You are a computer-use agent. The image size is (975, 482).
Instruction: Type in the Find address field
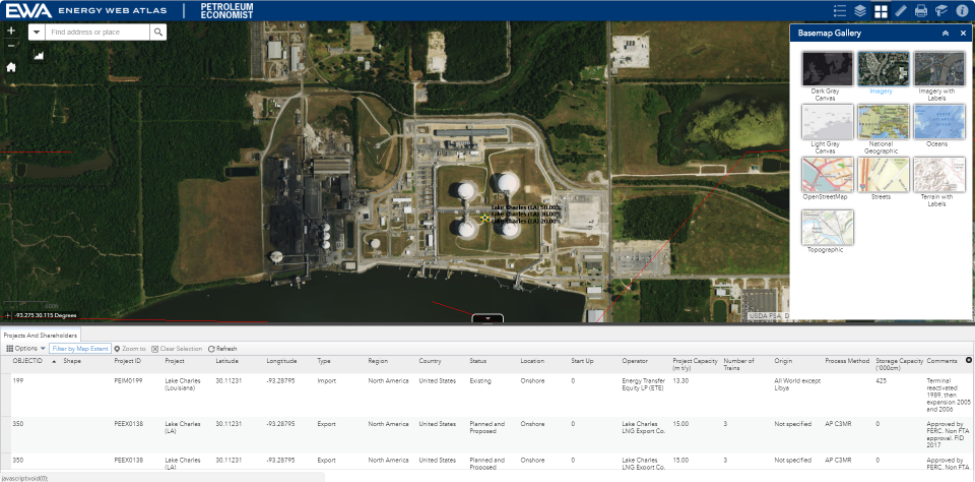point(98,32)
